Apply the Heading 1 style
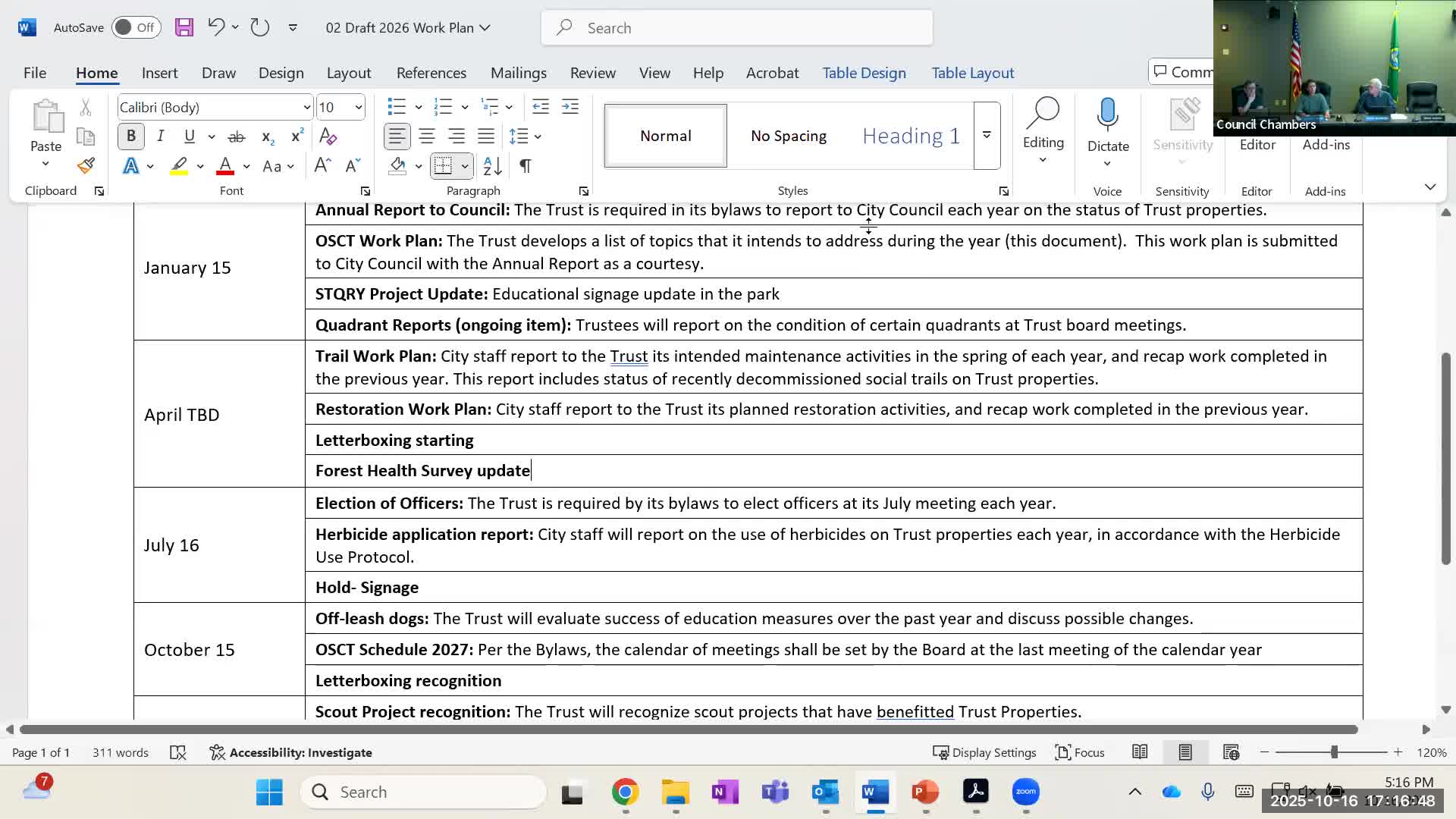Screen dimensions: 1456x819 (911, 136)
